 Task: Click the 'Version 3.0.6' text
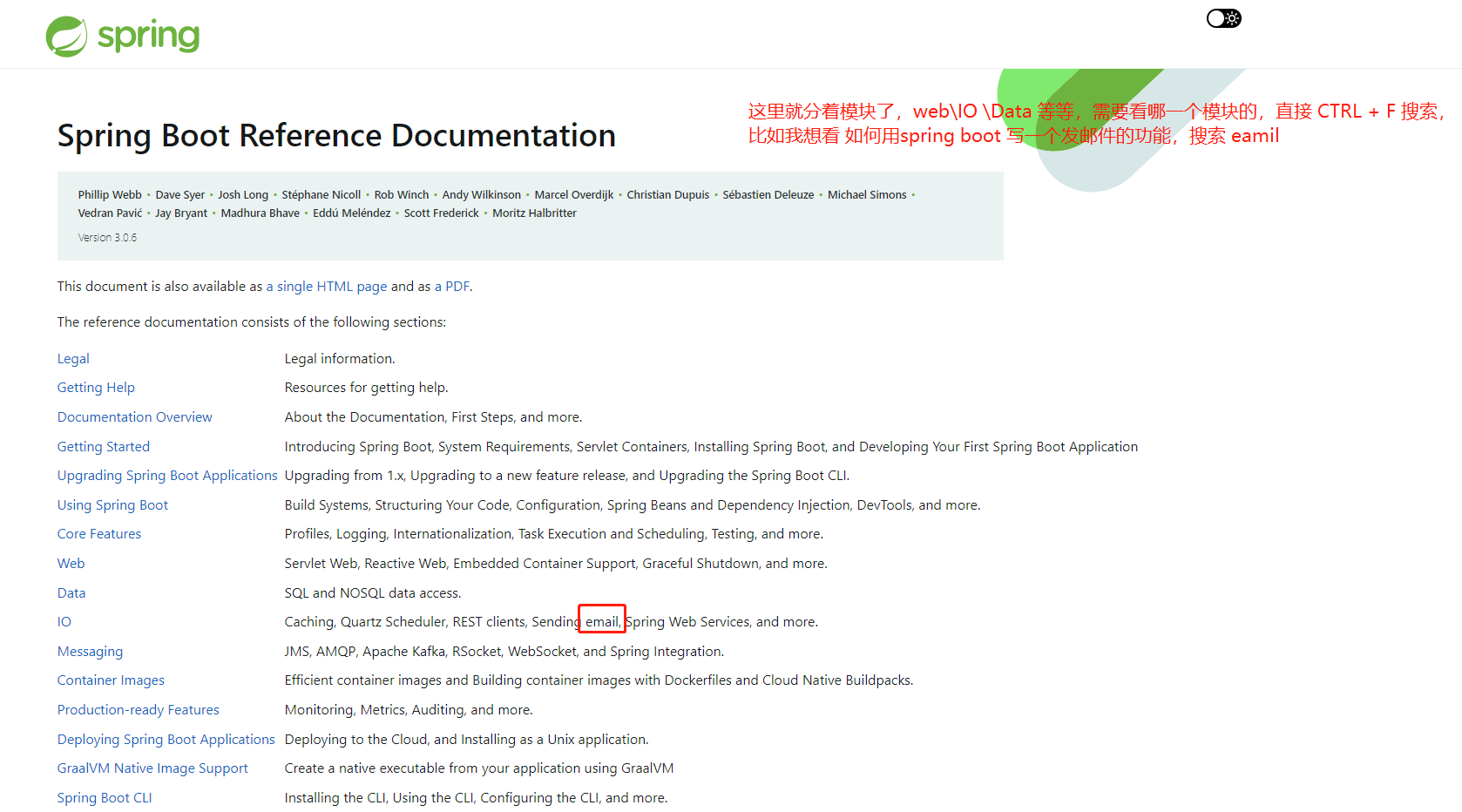pyautogui.click(x=107, y=238)
